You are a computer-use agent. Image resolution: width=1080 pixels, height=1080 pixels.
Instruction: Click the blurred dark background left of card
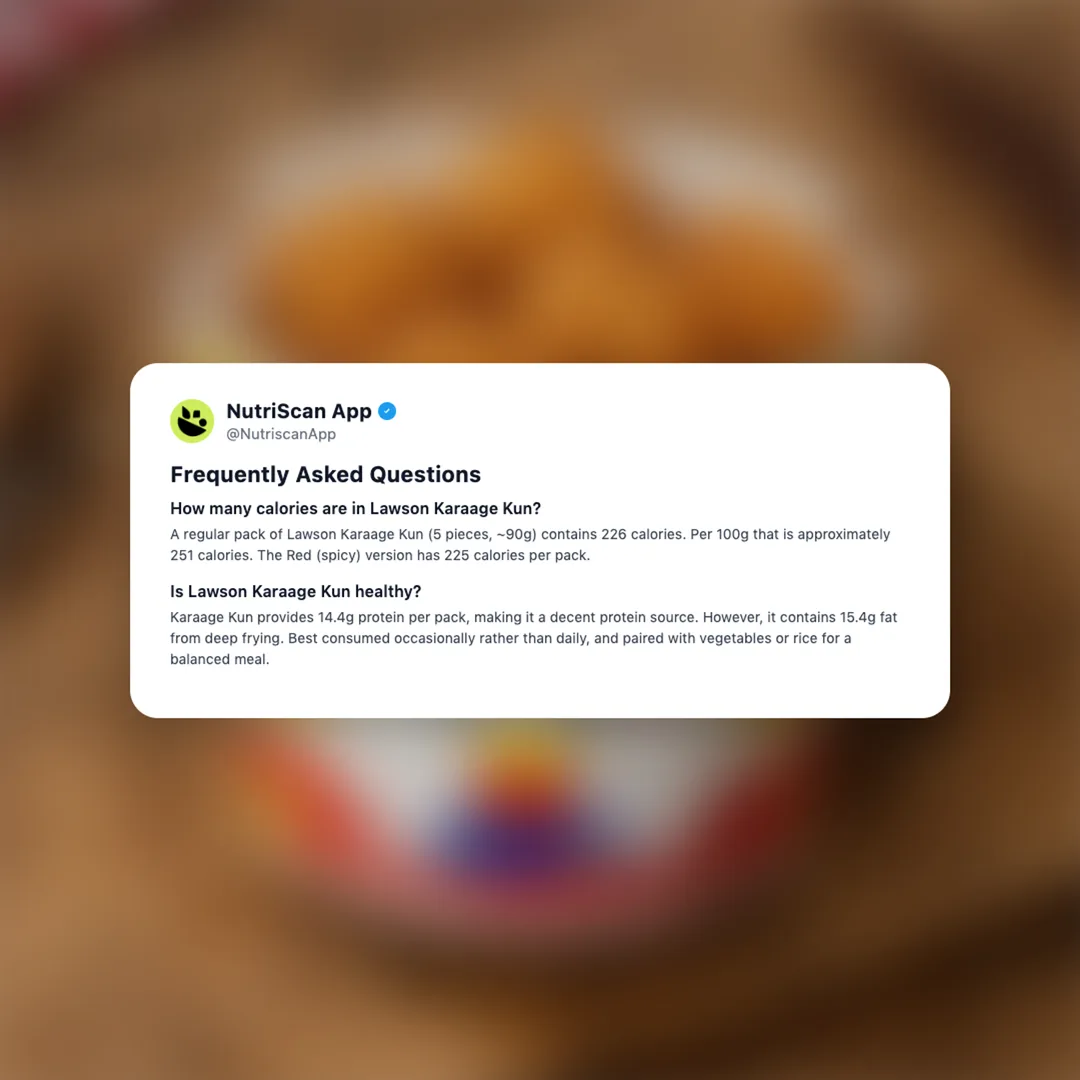(62, 537)
